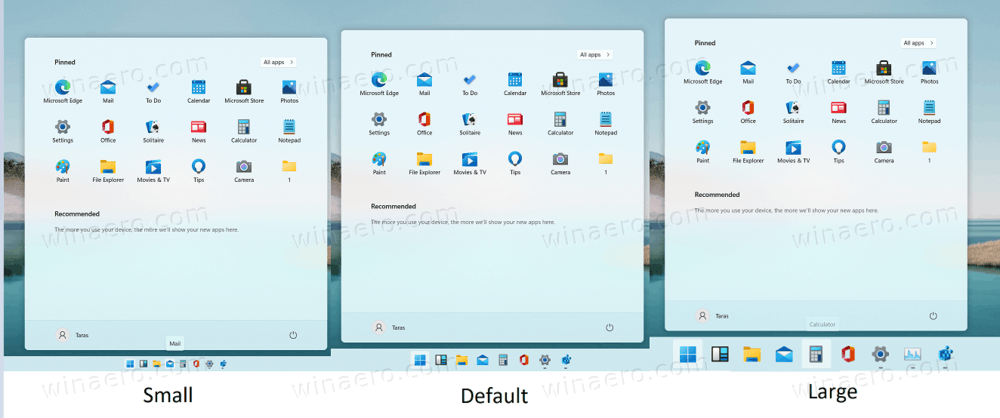Expand All apps in the Large Start menu

click(917, 43)
